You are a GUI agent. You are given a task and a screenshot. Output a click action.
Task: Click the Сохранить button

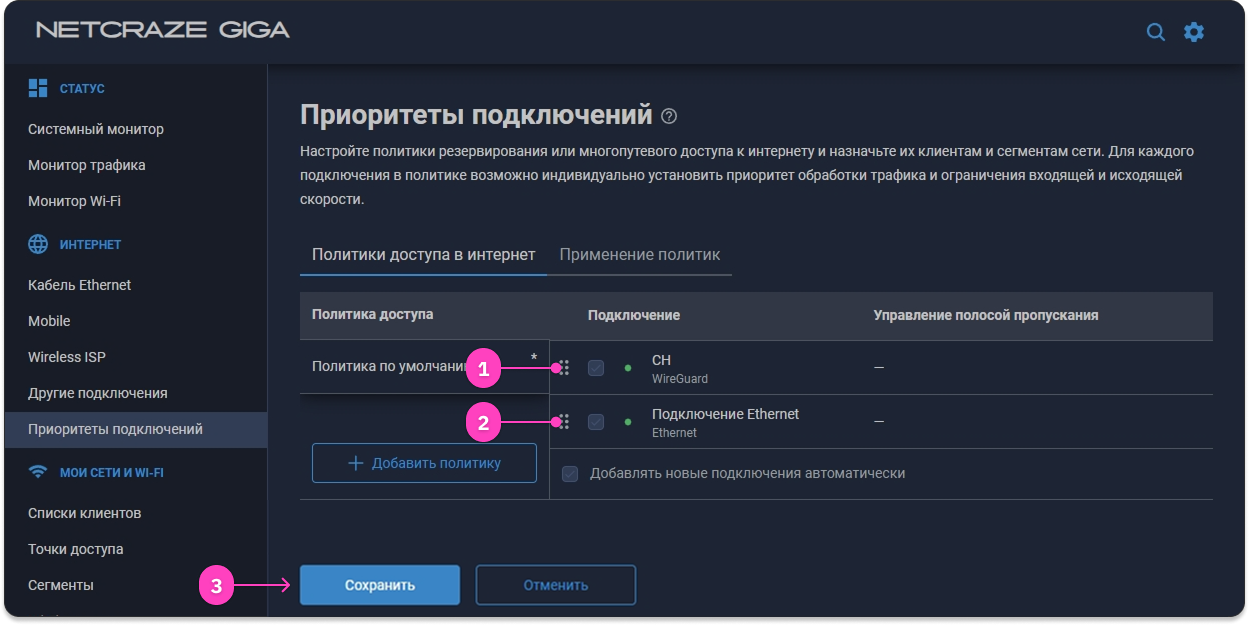(380, 585)
